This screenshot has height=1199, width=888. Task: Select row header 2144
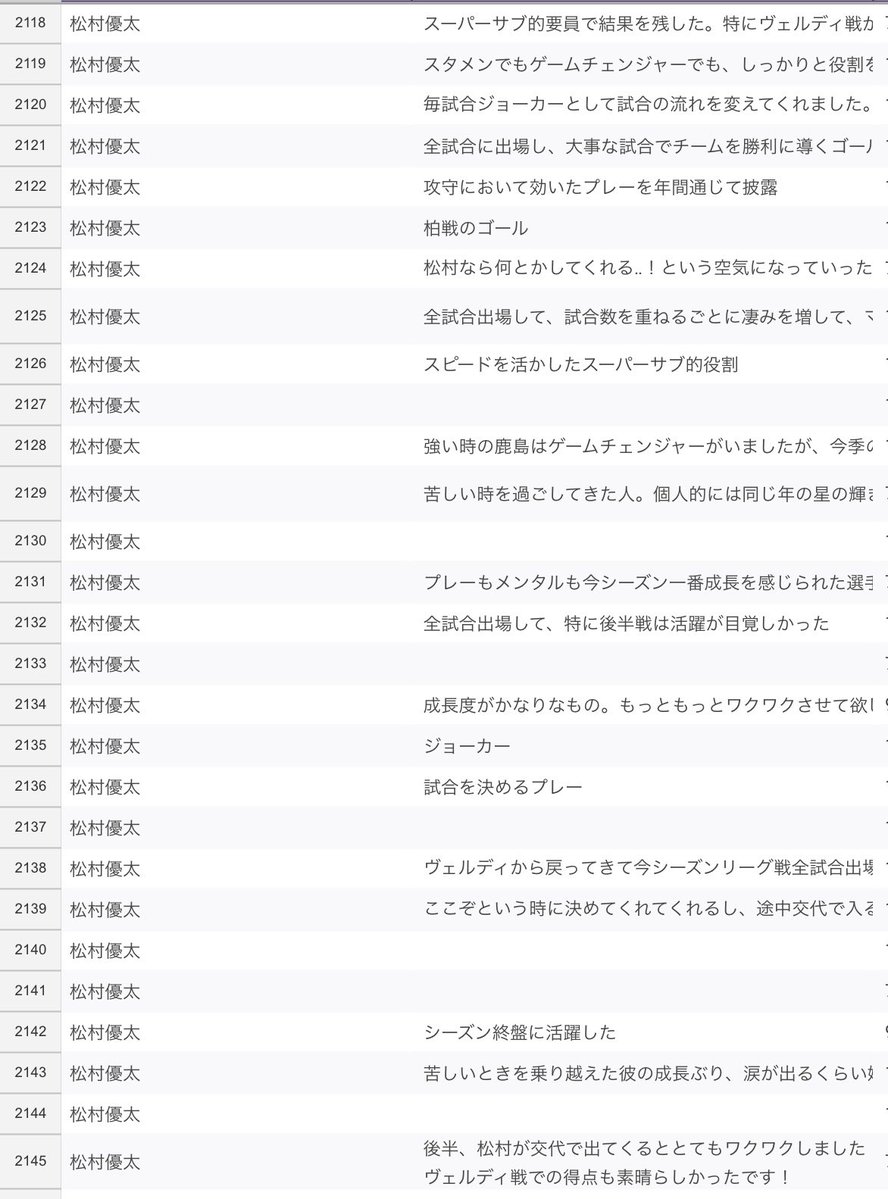pyautogui.click(x=30, y=1114)
